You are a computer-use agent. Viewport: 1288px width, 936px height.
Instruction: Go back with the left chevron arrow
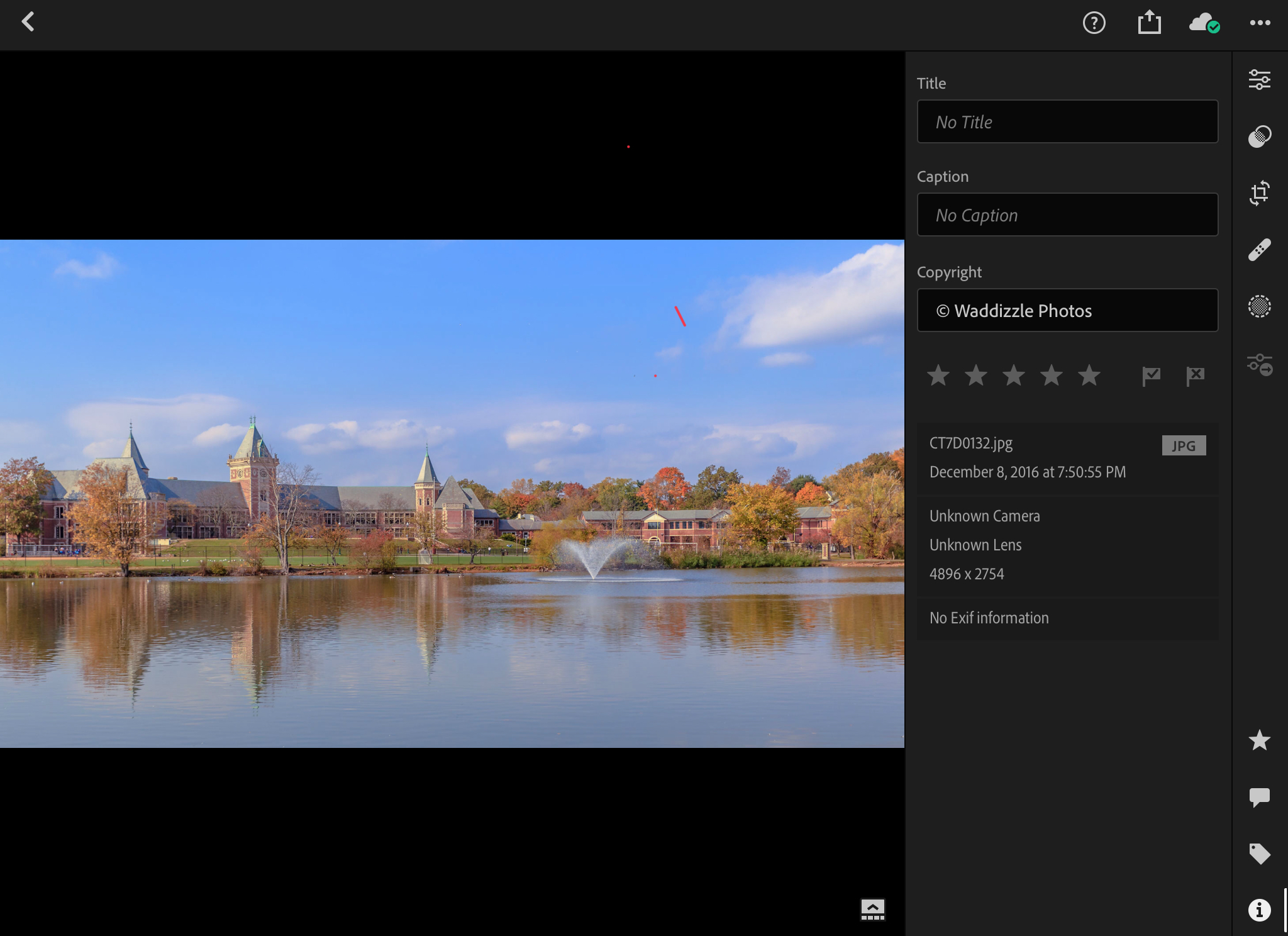[28, 23]
